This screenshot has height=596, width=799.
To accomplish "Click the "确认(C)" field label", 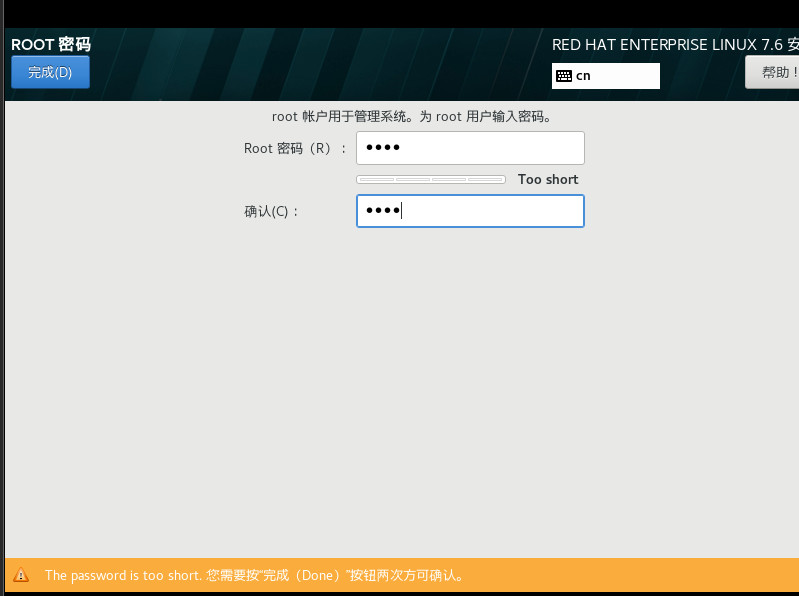I will [272, 212].
